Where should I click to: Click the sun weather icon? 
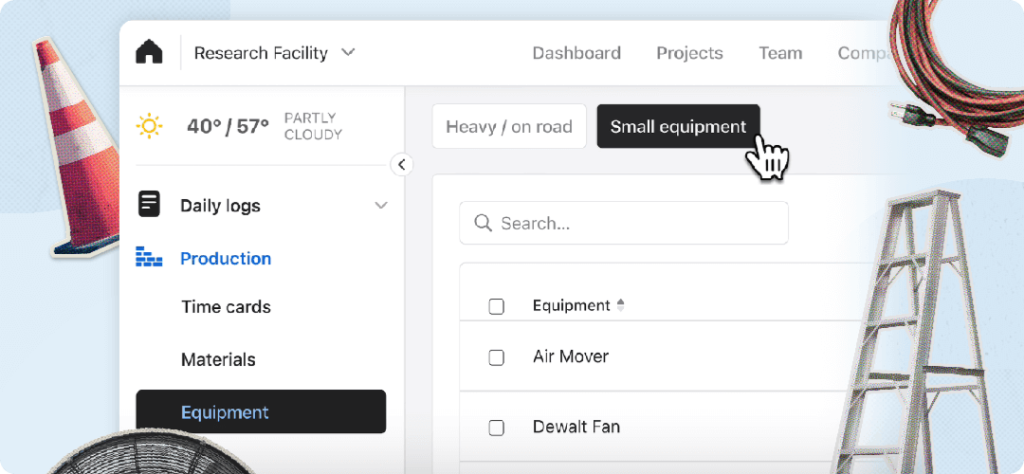pos(150,126)
